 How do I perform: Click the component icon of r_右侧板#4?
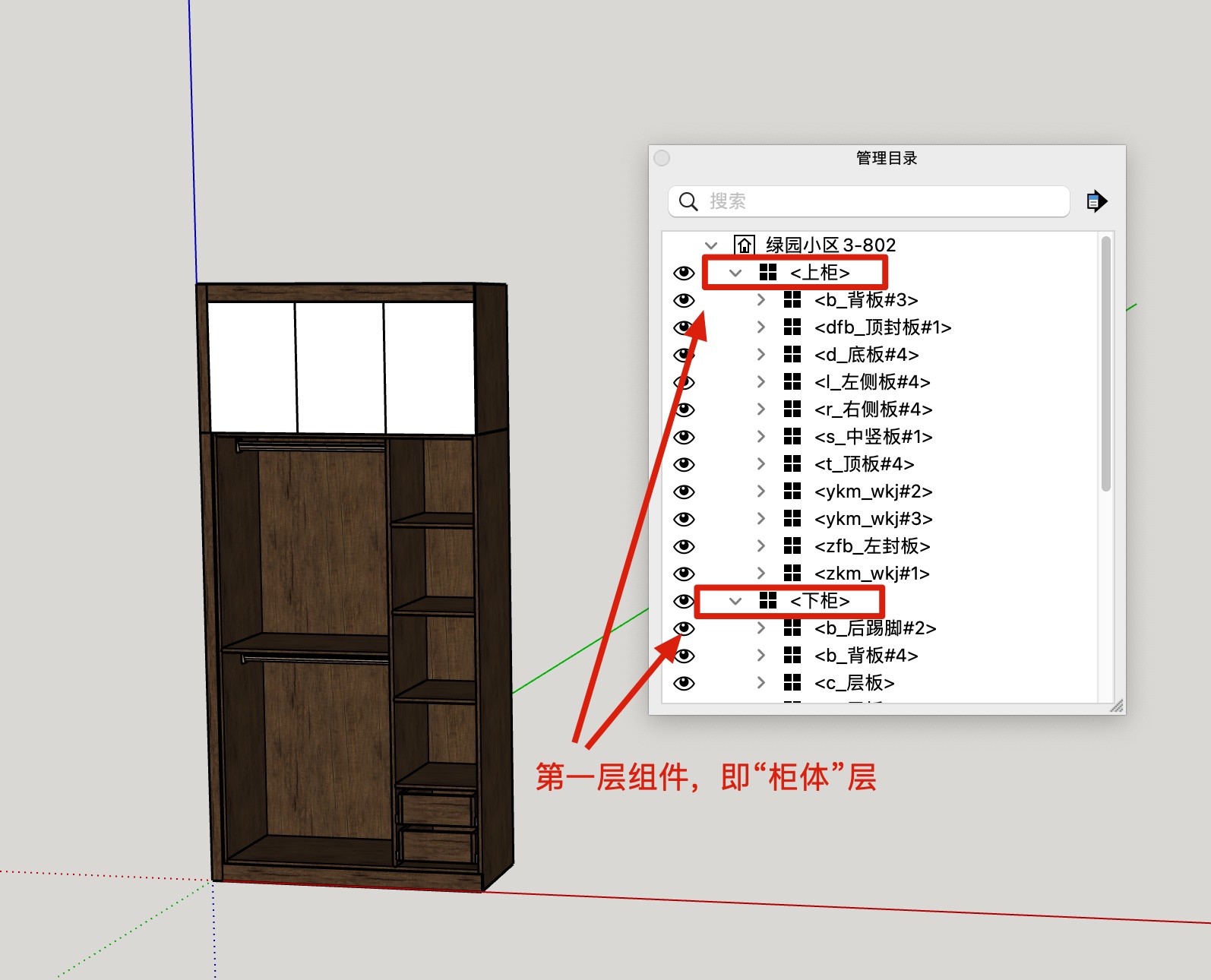coord(792,409)
